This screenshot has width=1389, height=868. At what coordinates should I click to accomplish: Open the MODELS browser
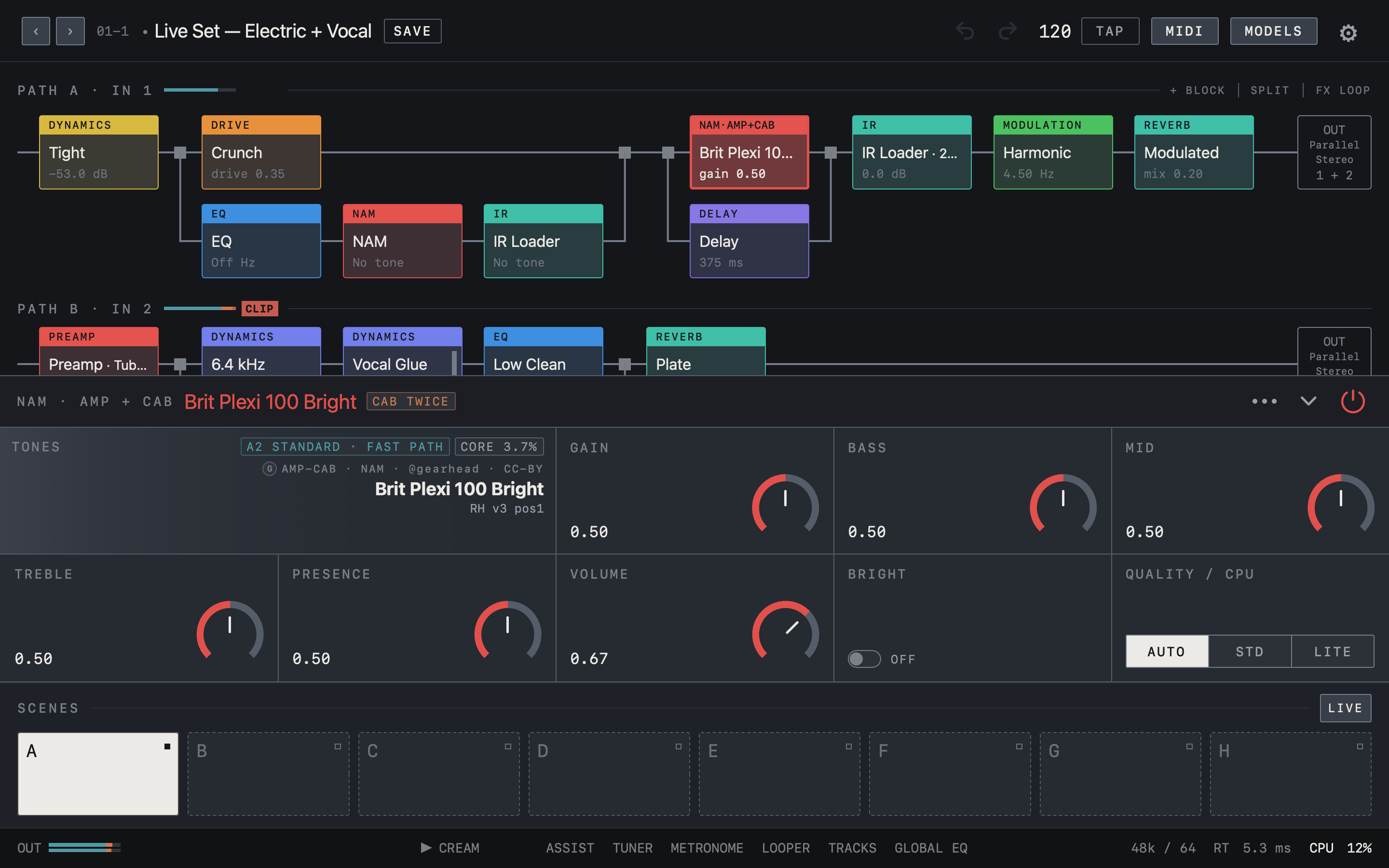pyautogui.click(x=1273, y=31)
